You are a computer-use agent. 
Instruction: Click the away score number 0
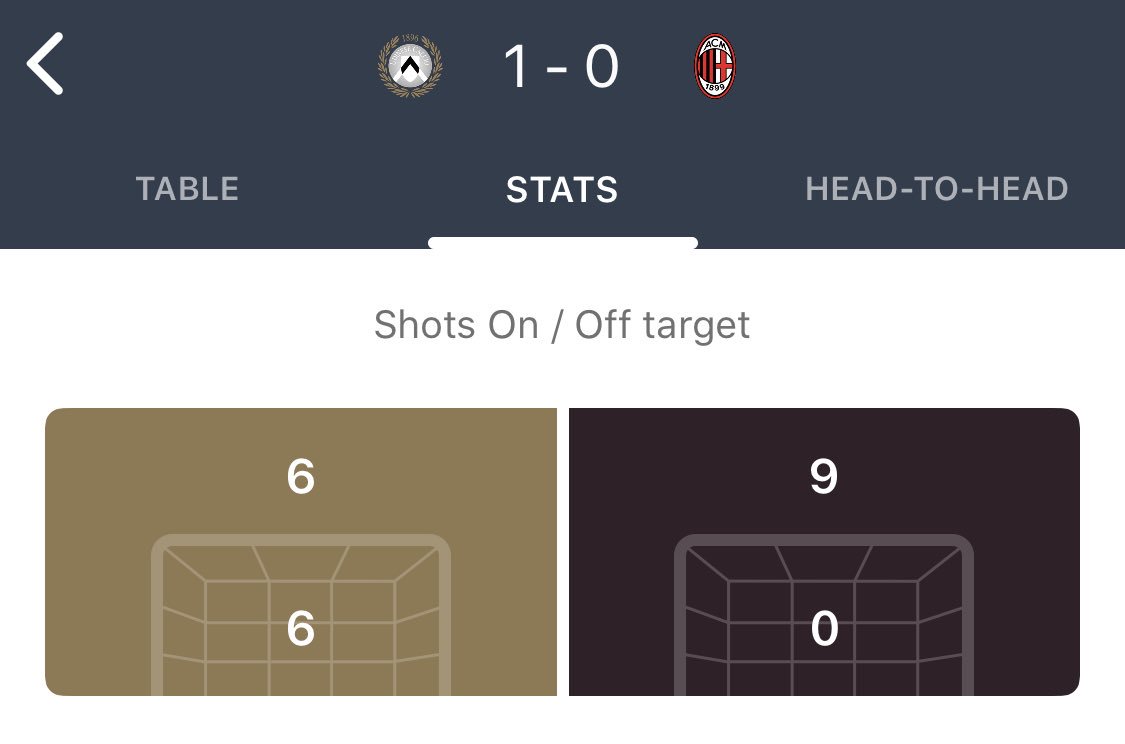point(602,68)
